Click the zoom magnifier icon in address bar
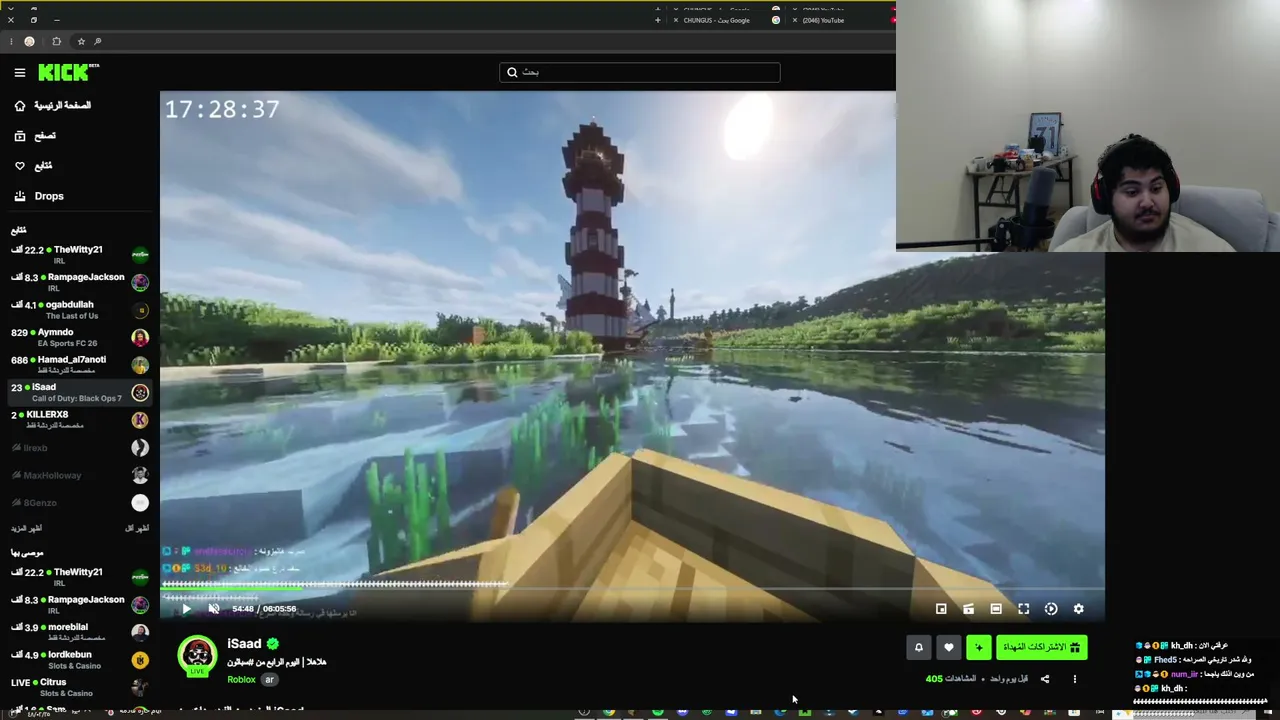Image resolution: width=1280 pixels, height=720 pixels. click(97, 41)
